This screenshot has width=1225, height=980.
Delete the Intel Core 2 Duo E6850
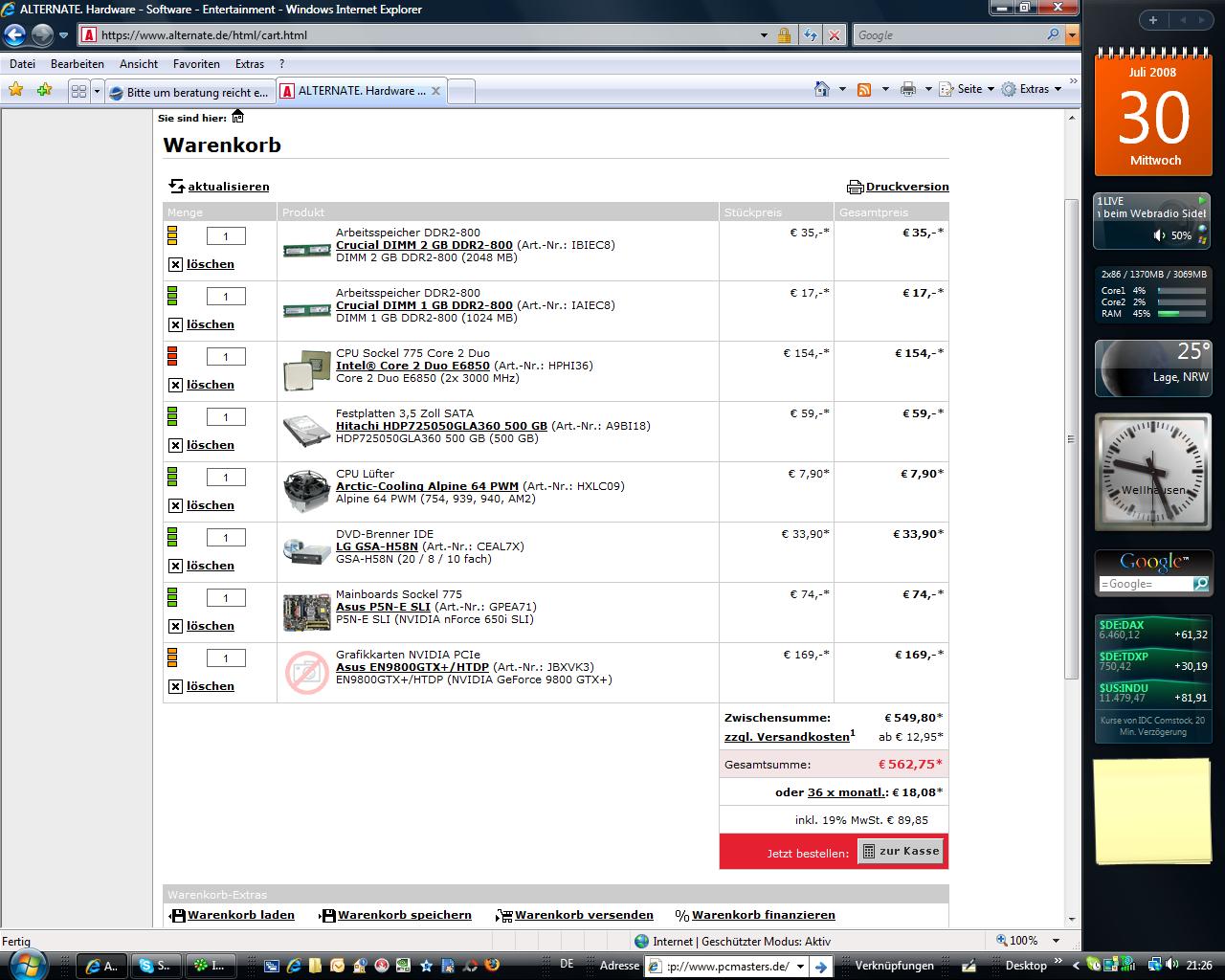pos(201,385)
